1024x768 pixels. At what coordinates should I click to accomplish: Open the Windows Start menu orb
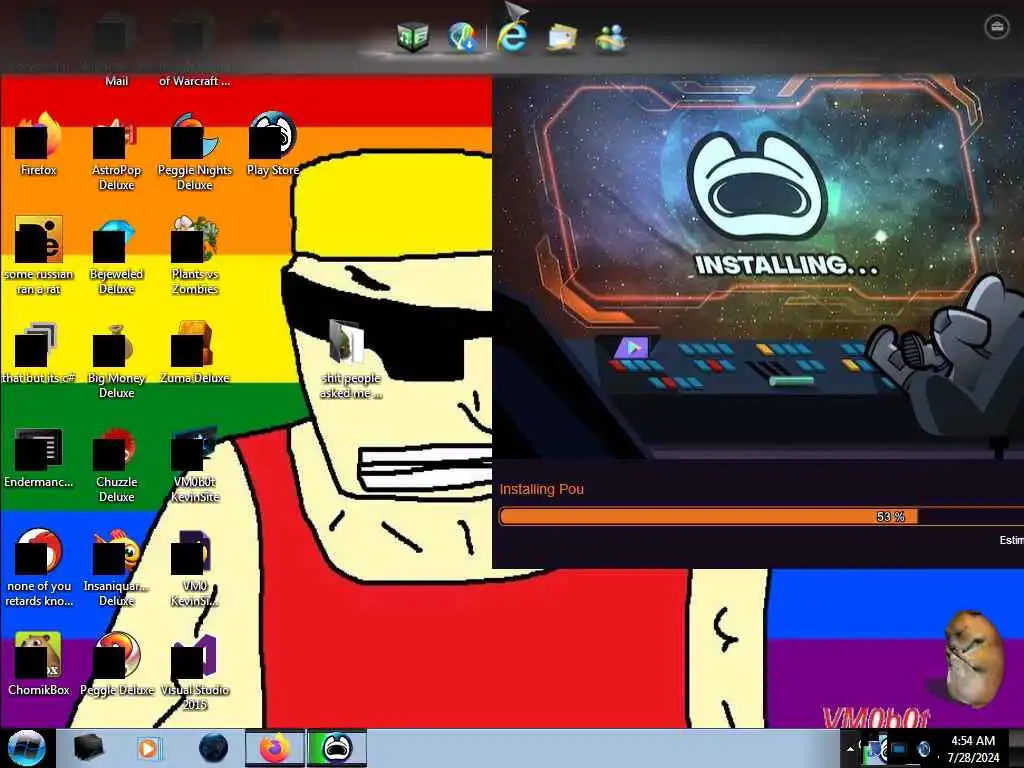(x=27, y=748)
